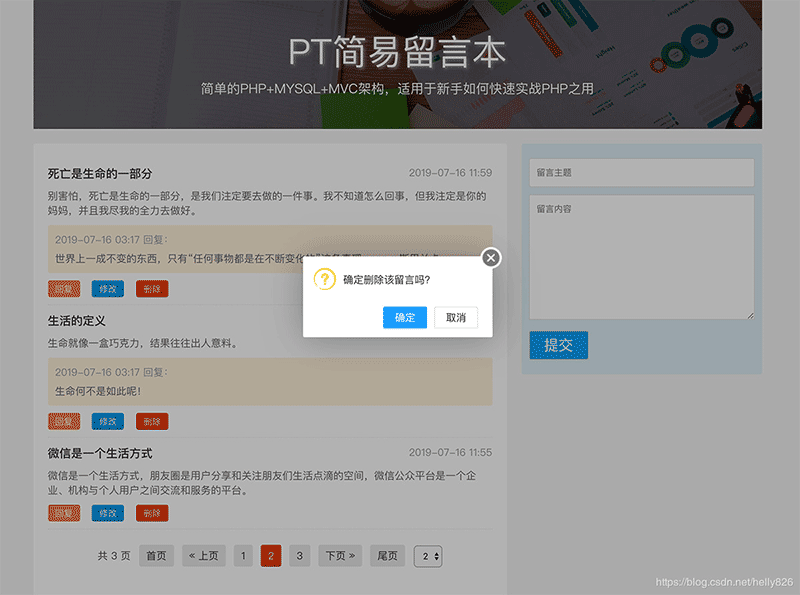
Task: Reply to the 死亡是生命的一部分 message
Action: 64,289
